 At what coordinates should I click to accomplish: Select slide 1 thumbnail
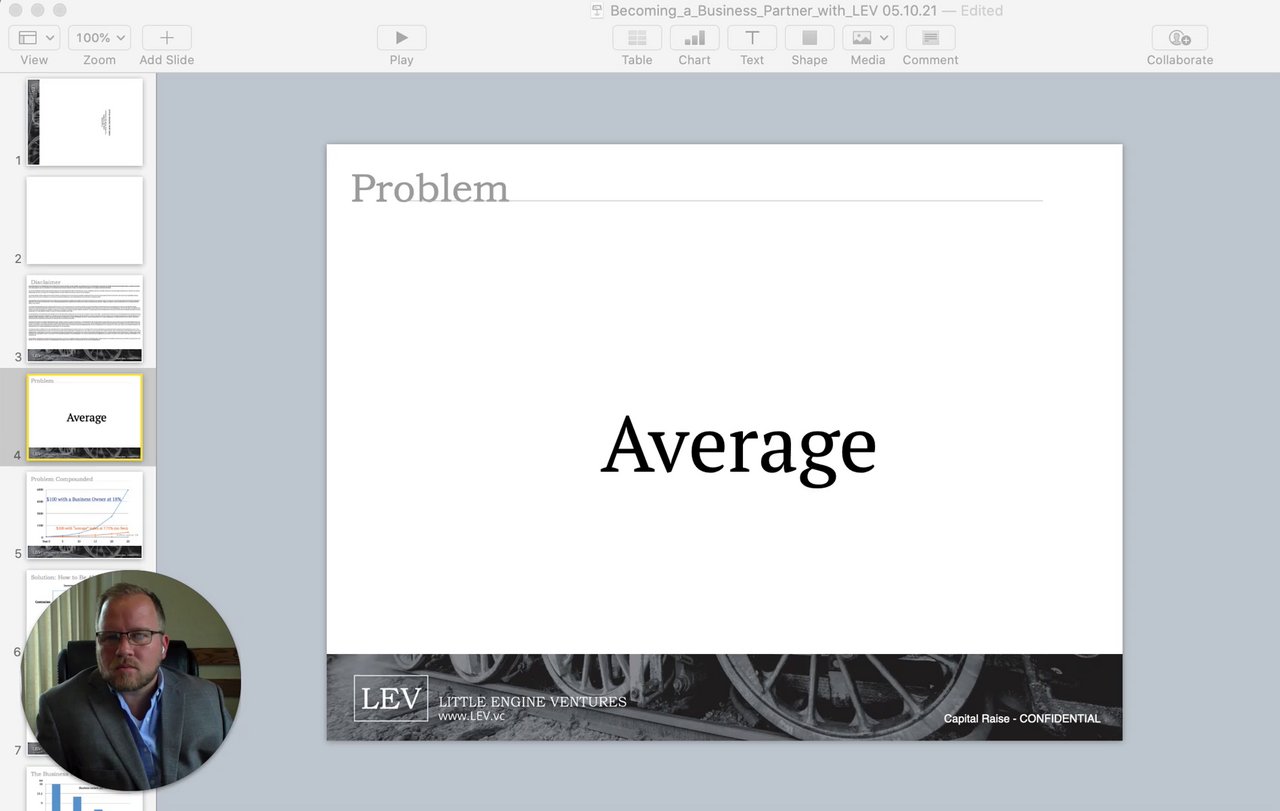point(85,122)
